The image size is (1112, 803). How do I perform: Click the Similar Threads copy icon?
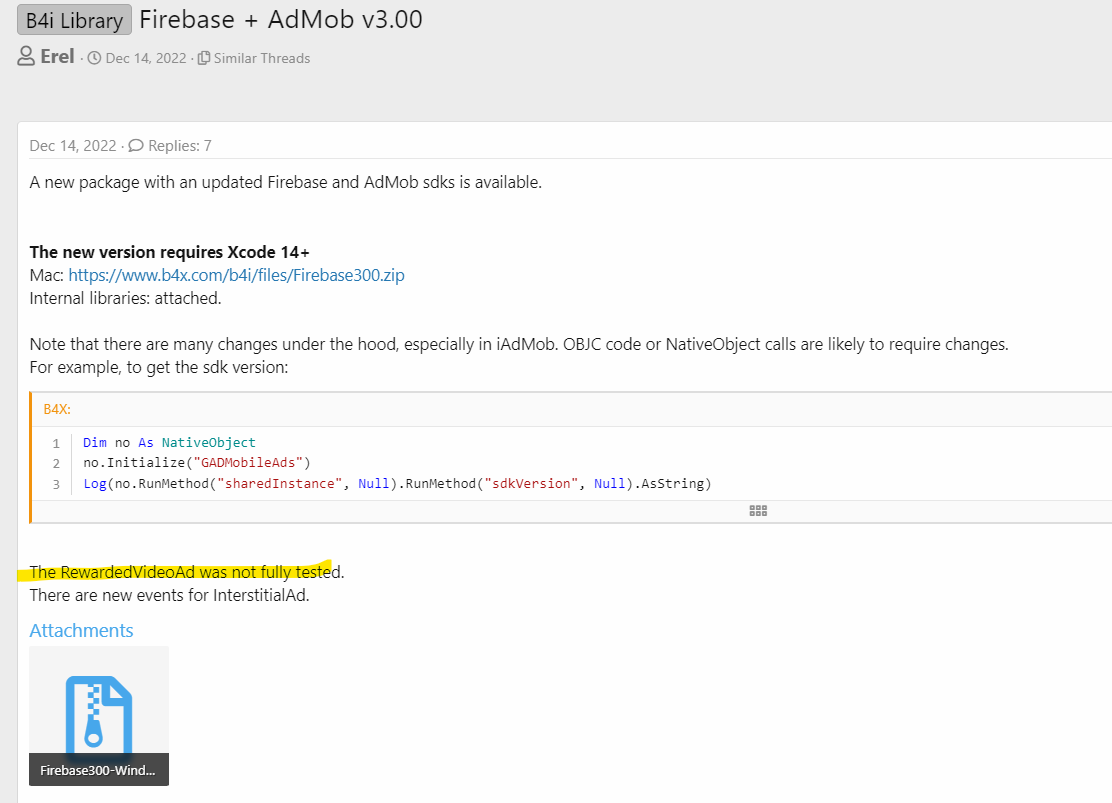click(204, 58)
